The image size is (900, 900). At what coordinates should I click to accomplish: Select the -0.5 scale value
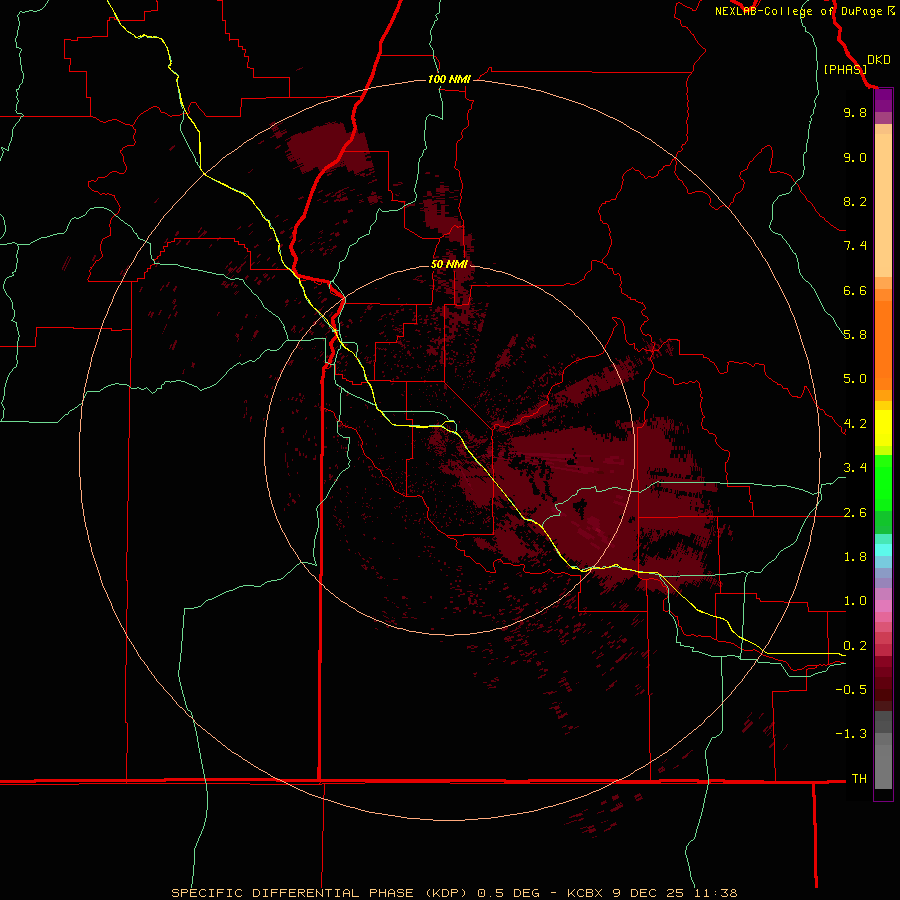point(851,690)
